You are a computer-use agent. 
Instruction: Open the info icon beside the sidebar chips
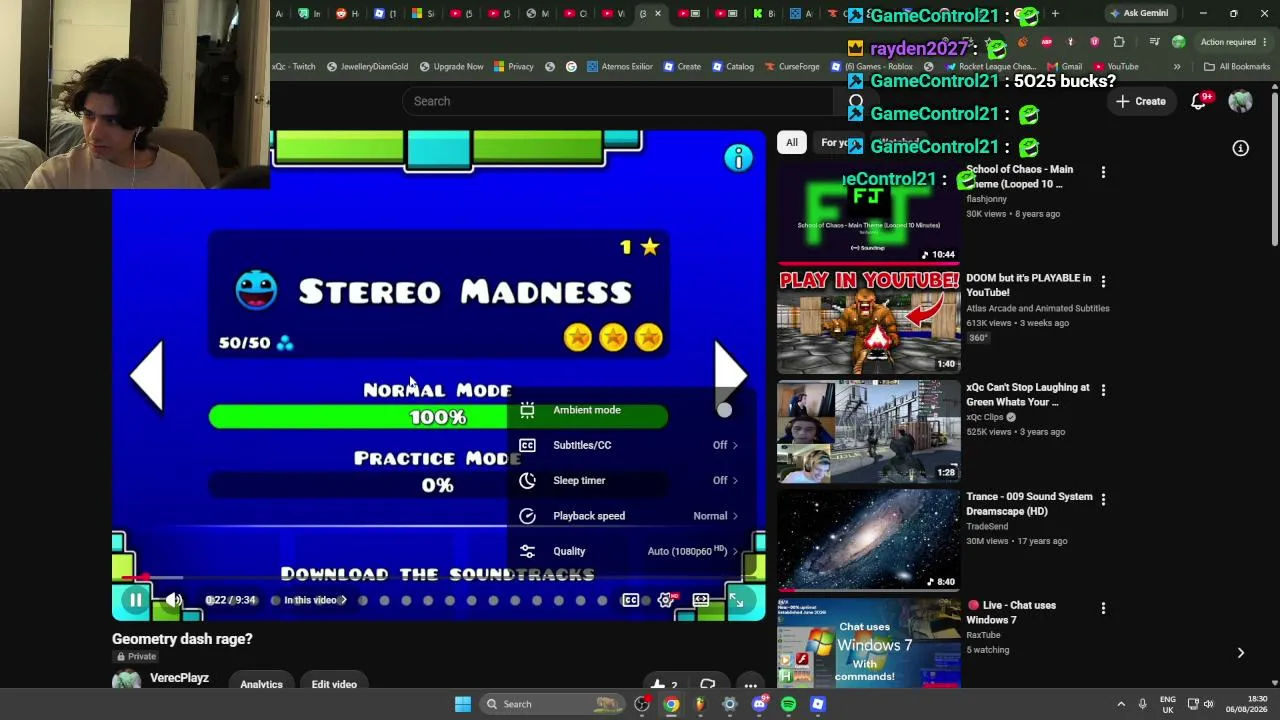[1240, 148]
